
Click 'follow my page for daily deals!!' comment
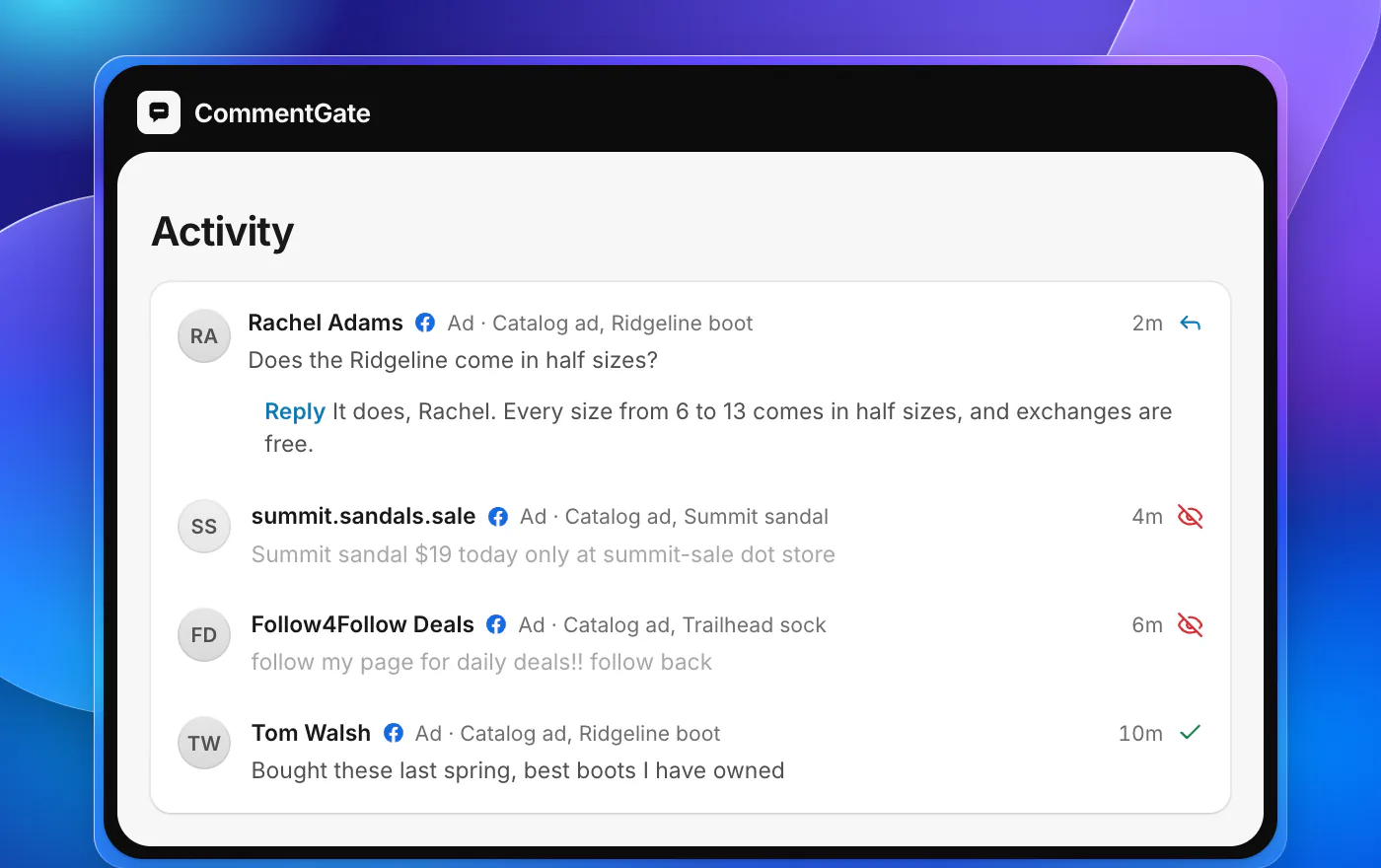pyautogui.click(x=481, y=662)
